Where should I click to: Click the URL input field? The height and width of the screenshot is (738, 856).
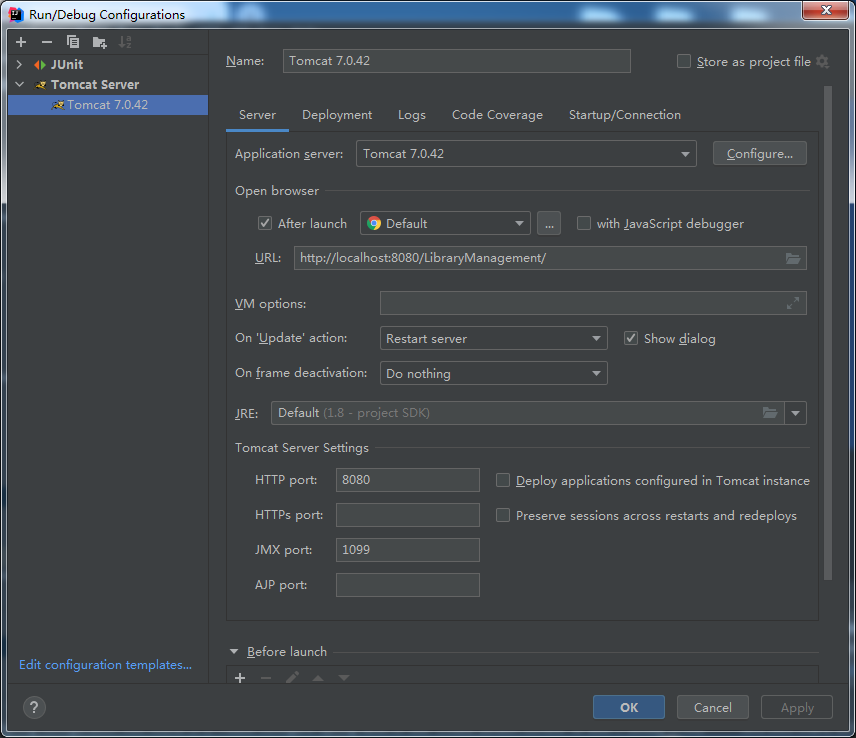(x=550, y=258)
